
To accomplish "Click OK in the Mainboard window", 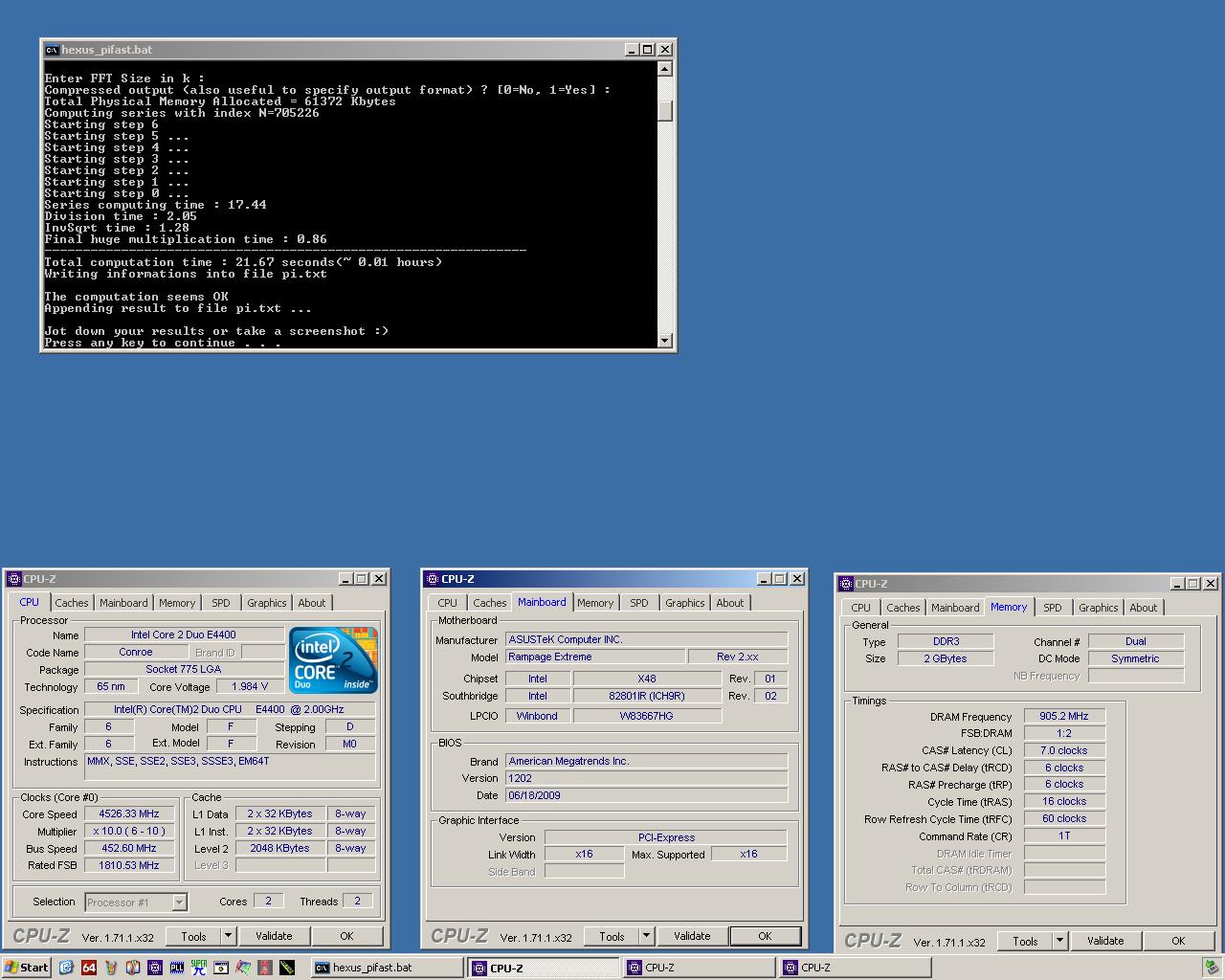I will pos(765,936).
